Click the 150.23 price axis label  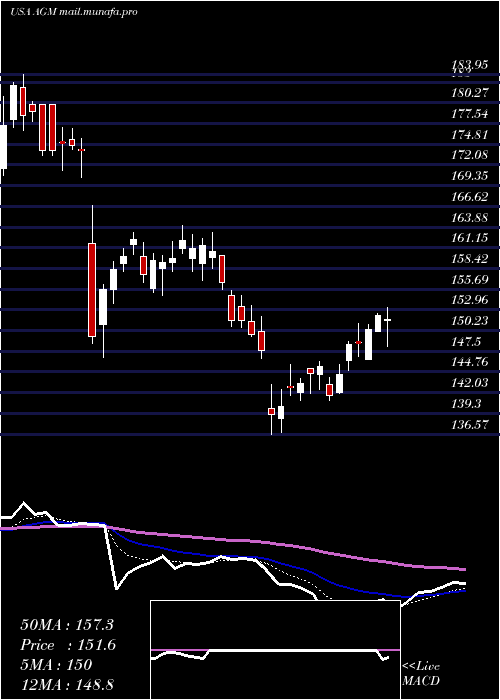469,321
